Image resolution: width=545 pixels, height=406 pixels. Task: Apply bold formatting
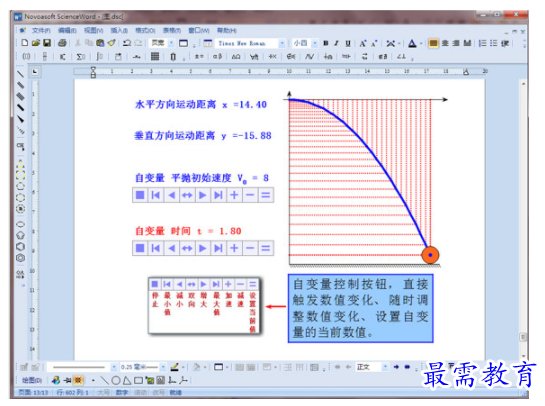pyautogui.click(x=326, y=43)
